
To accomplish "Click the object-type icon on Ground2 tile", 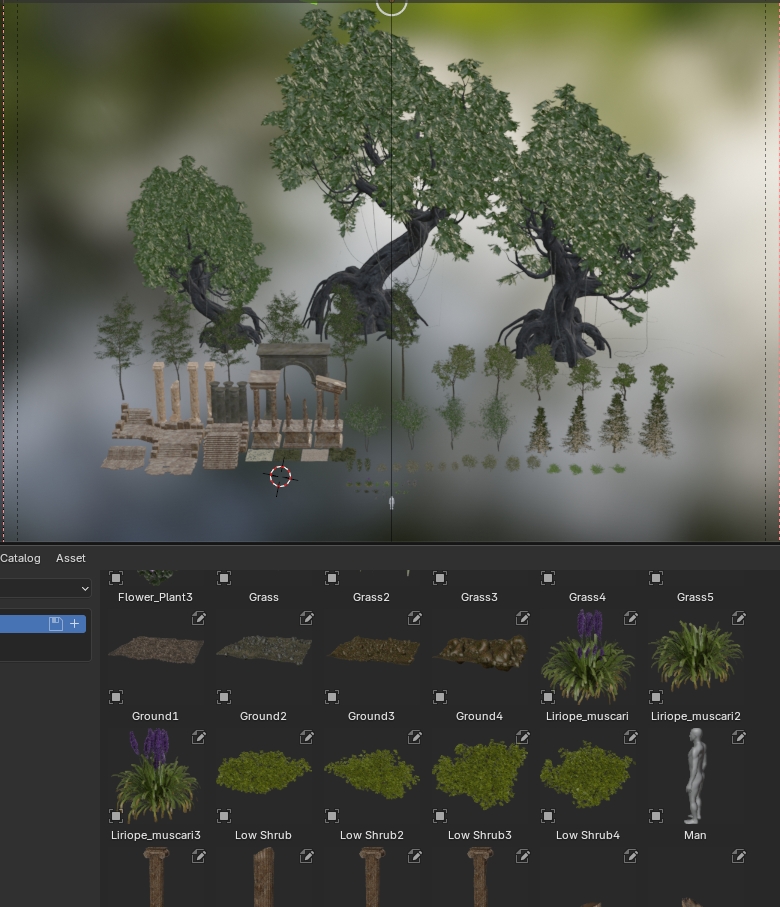I will point(224,696).
